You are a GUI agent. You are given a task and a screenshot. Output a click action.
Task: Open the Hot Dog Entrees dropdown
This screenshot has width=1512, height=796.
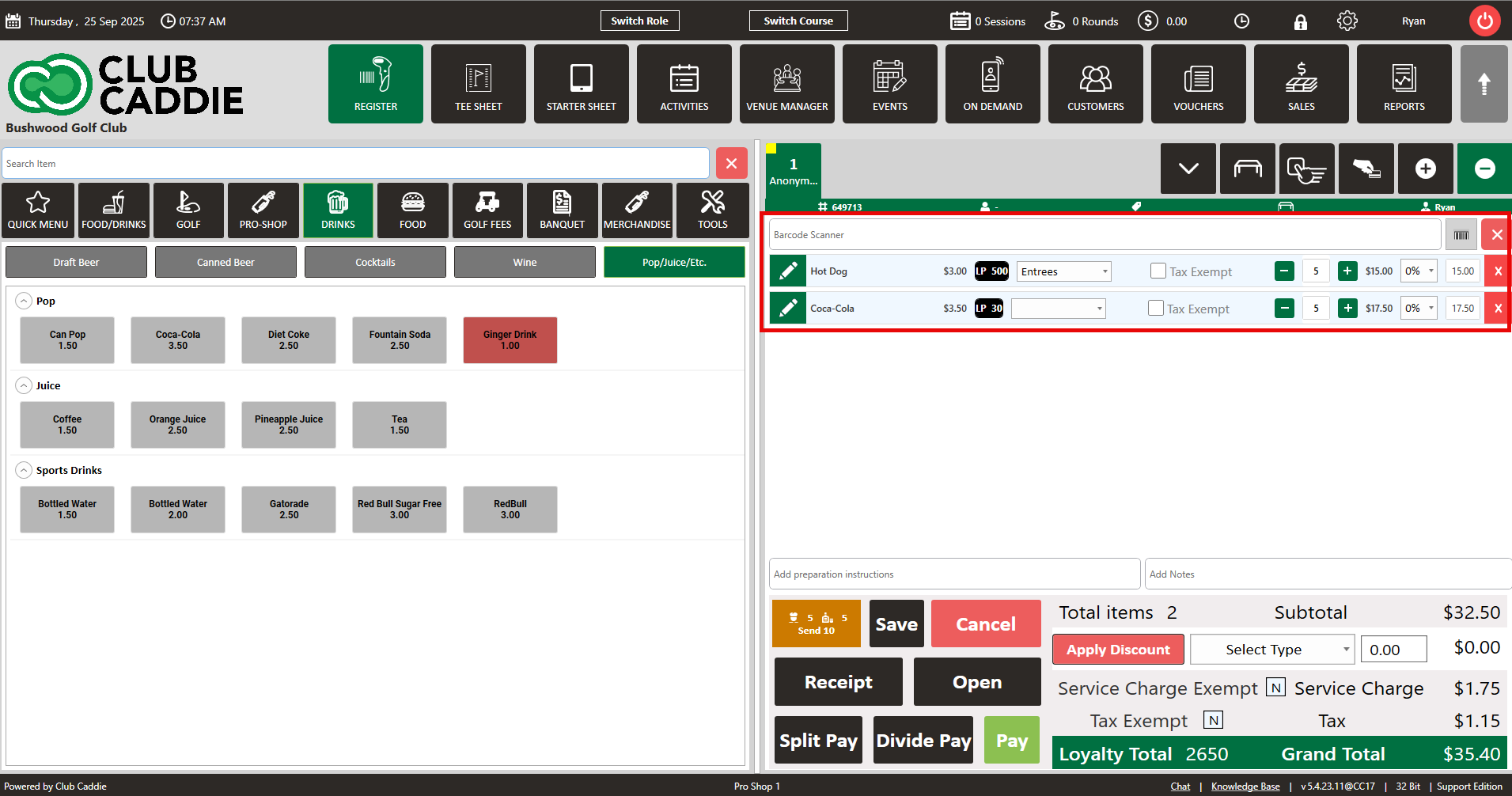point(1063,271)
